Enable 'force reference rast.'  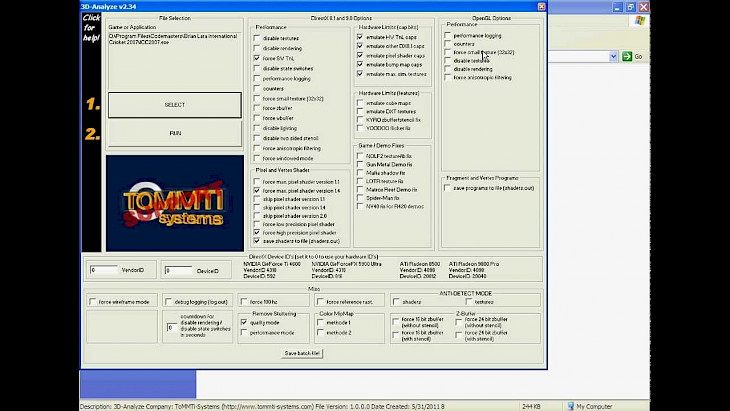click(320, 302)
